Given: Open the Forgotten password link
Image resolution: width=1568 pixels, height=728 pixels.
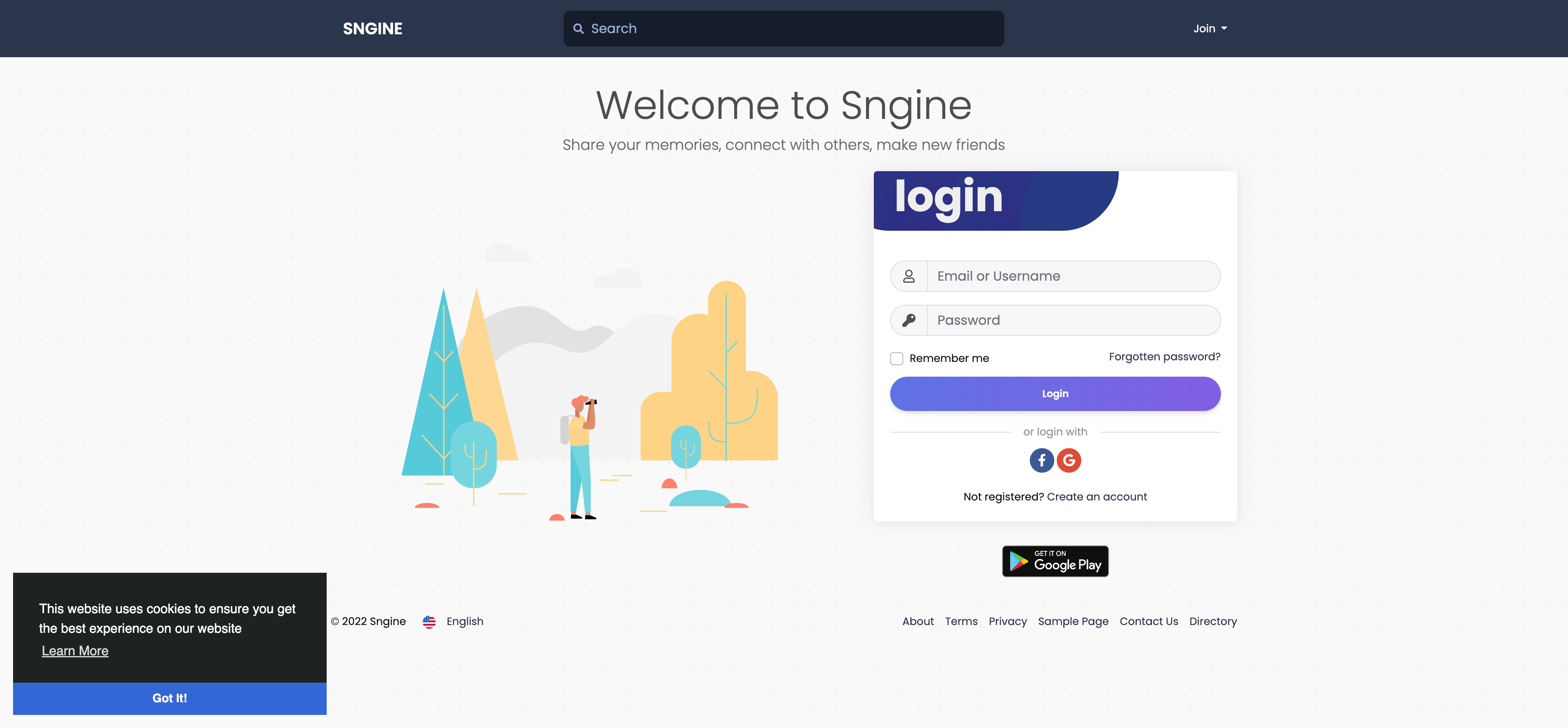Looking at the screenshot, I should [x=1164, y=356].
